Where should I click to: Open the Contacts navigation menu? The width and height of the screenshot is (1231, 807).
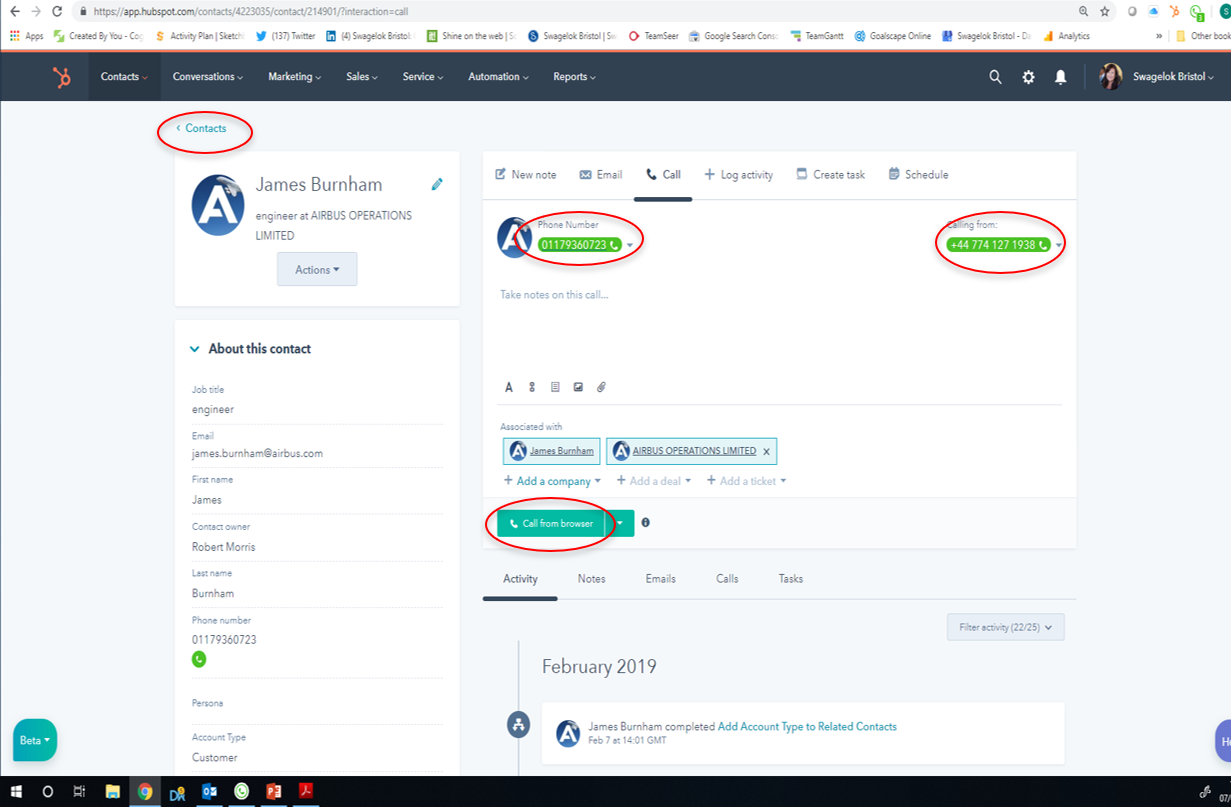pos(124,77)
